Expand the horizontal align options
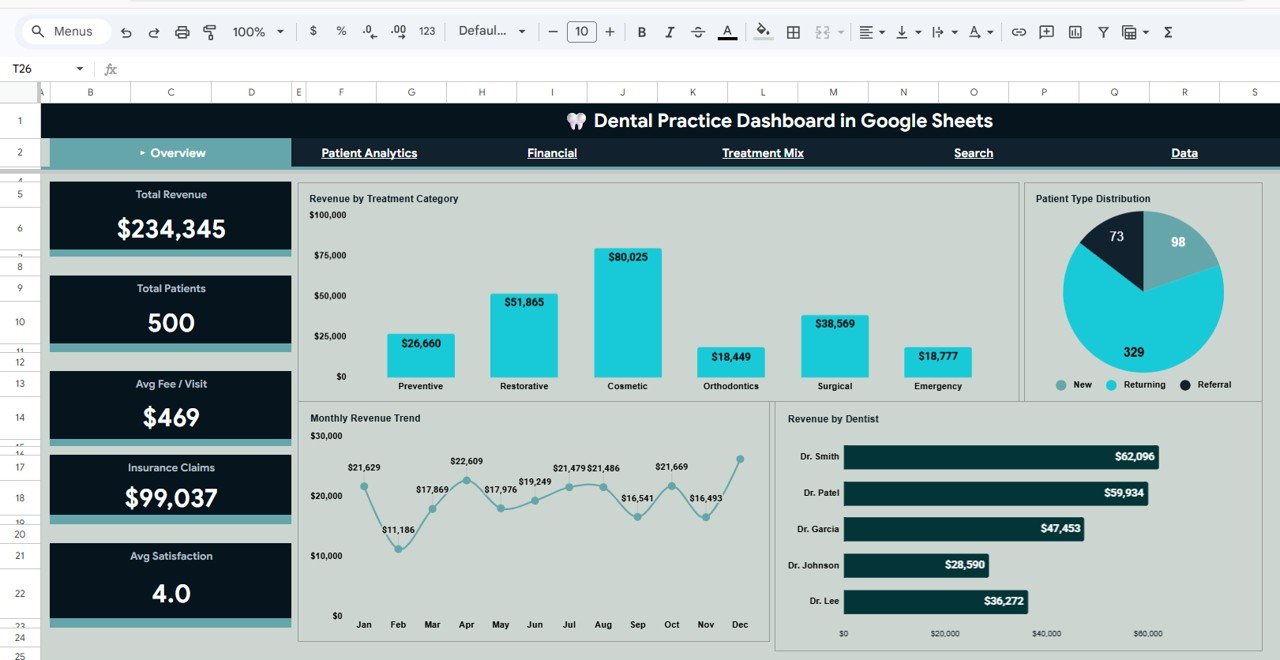This screenshot has height=660, width=1280. pyautogui.click(x=882, y=32)
